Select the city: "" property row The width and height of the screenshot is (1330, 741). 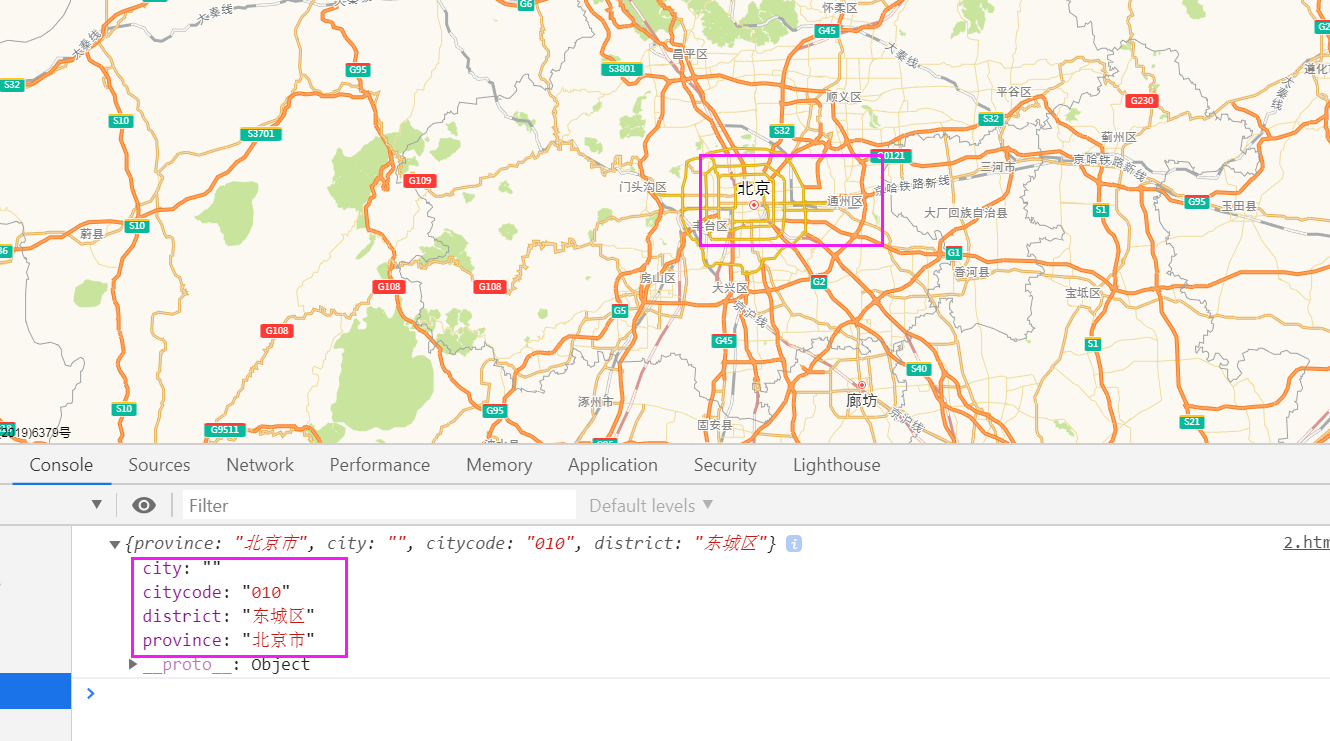point(182,568)
